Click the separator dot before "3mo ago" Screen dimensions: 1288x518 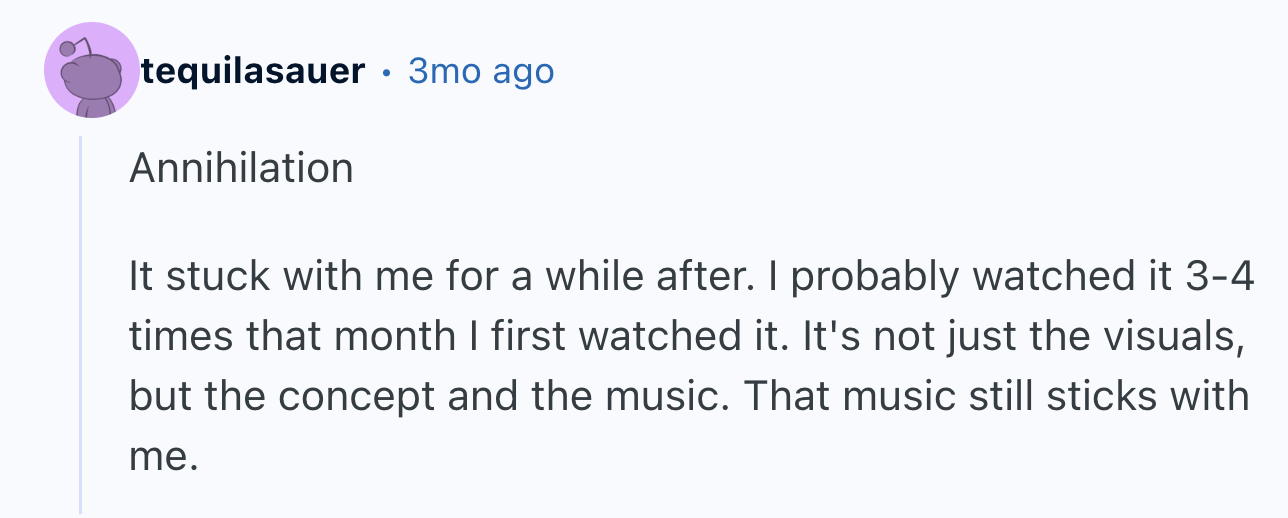click(x=387, y=73)
